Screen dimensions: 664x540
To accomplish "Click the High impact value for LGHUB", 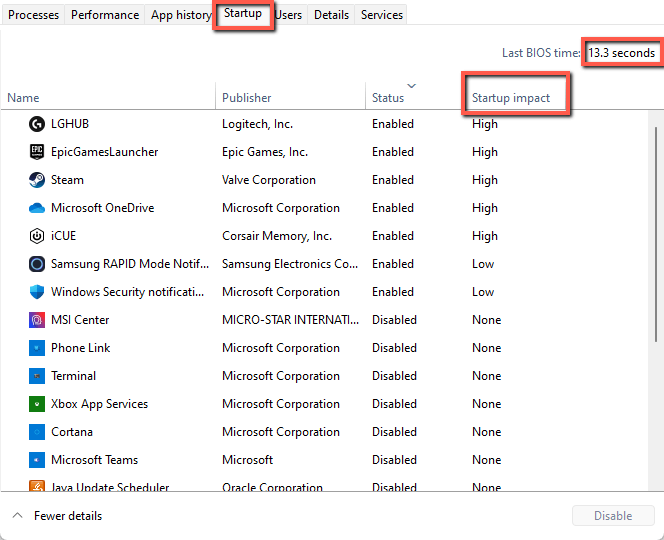I will tap(485, 124).
